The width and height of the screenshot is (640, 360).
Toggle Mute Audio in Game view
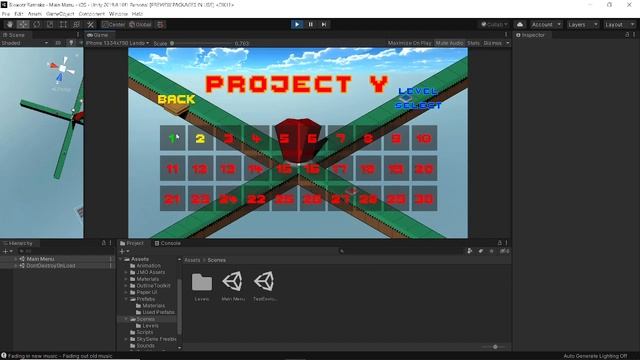click(449, 43)
